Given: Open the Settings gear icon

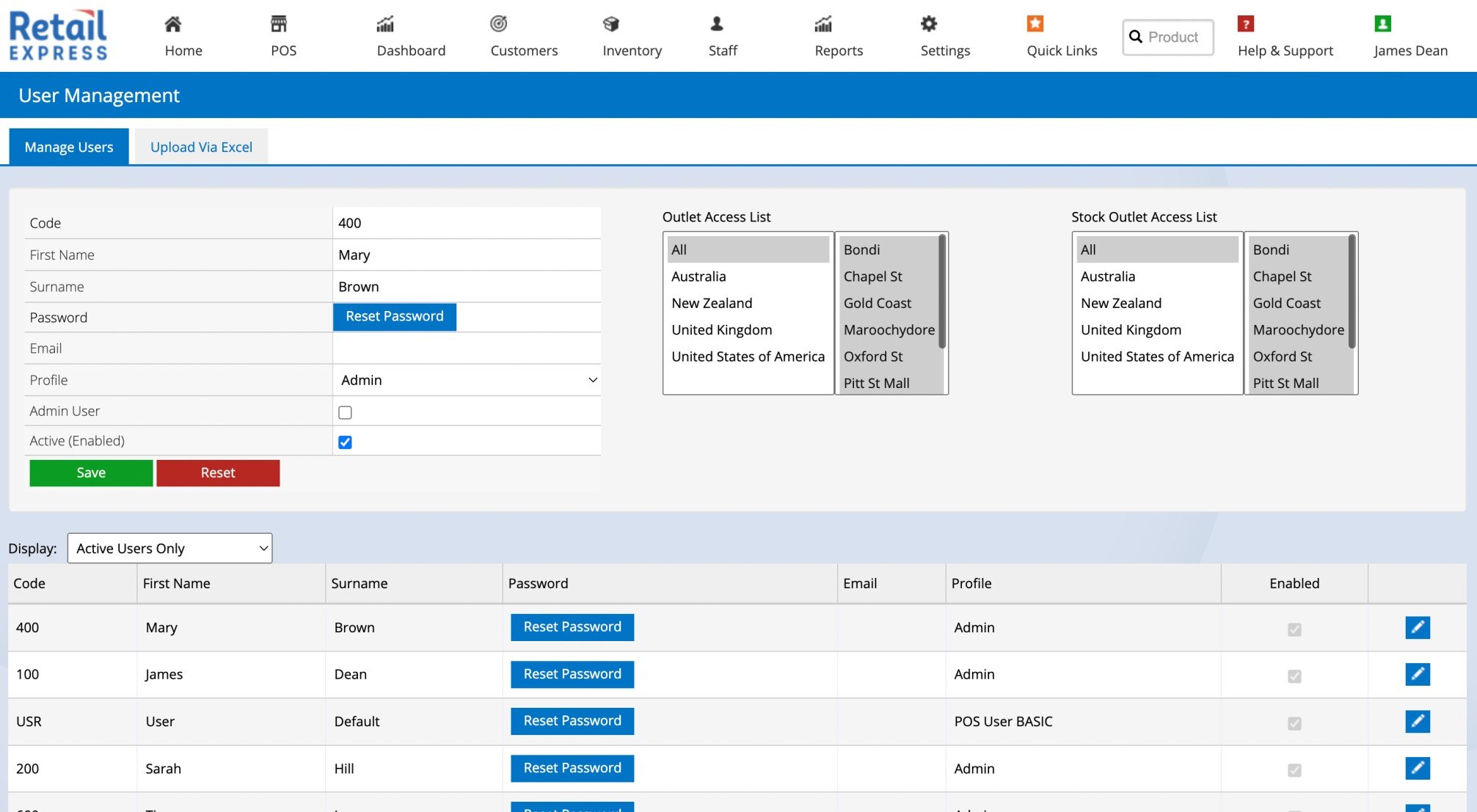Looking at the screenshot, I should click(929, 23).
